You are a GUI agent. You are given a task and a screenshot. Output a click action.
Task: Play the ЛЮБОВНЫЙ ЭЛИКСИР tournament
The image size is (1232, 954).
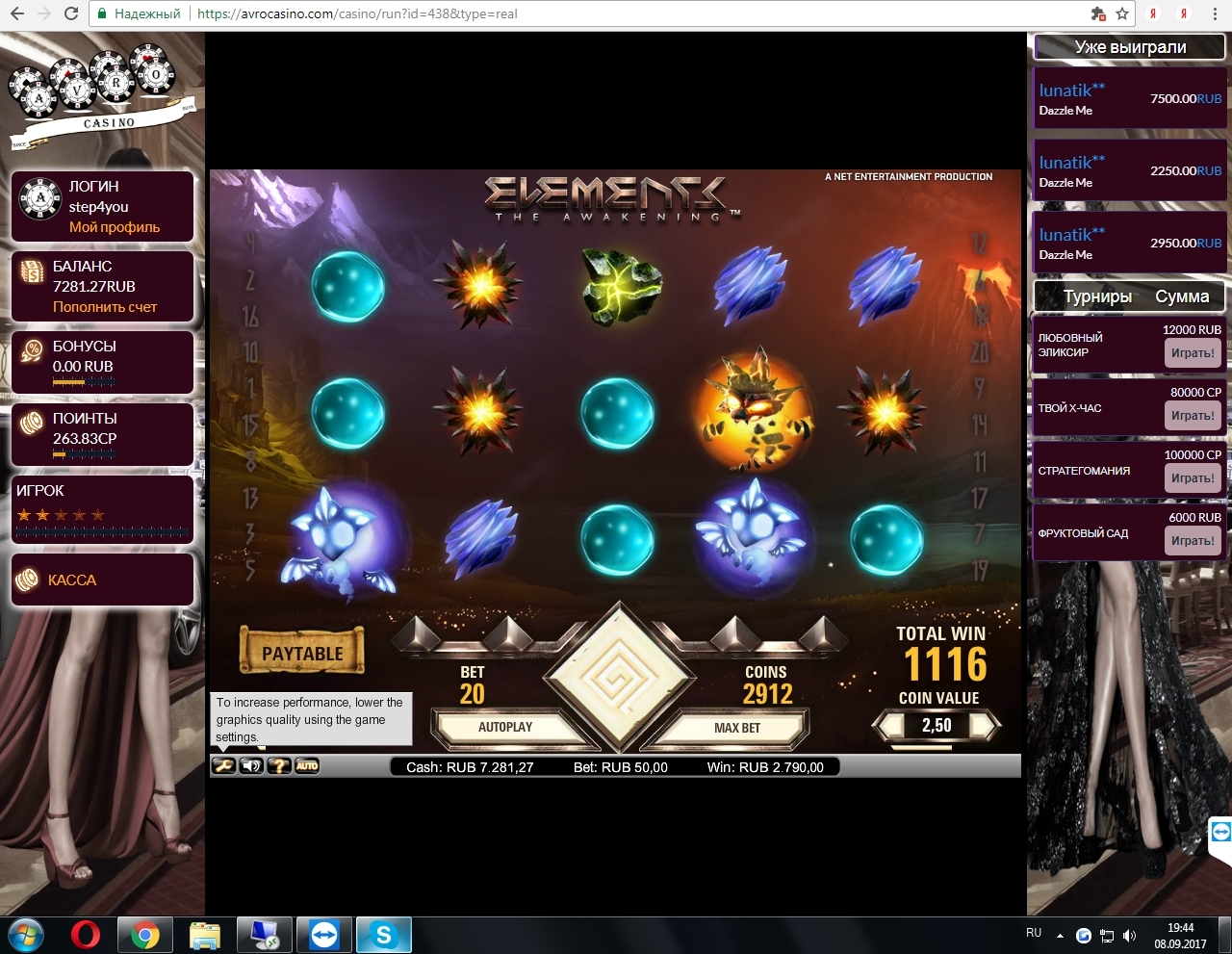click(x=1193, y=353)
